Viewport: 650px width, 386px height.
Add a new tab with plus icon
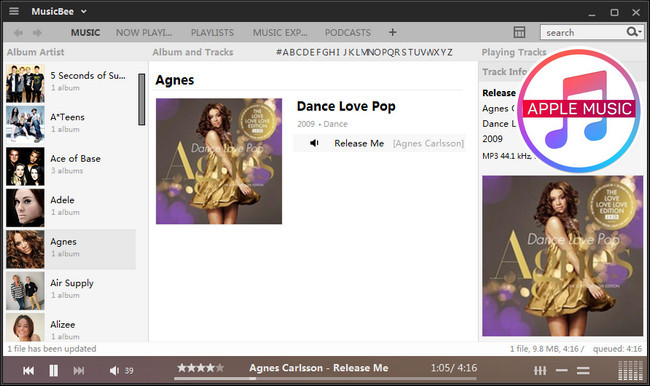pos(393,32)
